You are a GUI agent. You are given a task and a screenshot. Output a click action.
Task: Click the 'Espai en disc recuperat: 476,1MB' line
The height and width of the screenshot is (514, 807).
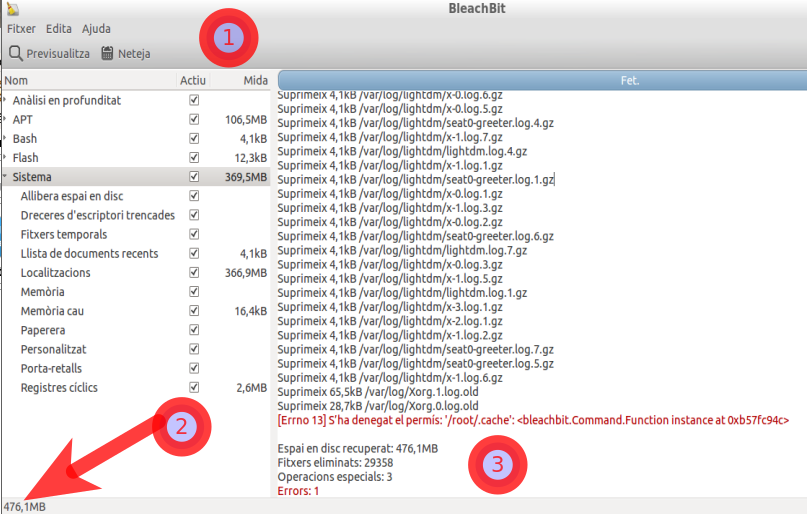click(358, 449)
